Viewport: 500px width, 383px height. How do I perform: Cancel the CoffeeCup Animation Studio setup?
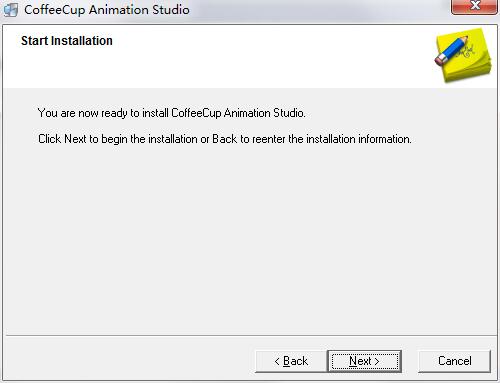coord(454,361)
